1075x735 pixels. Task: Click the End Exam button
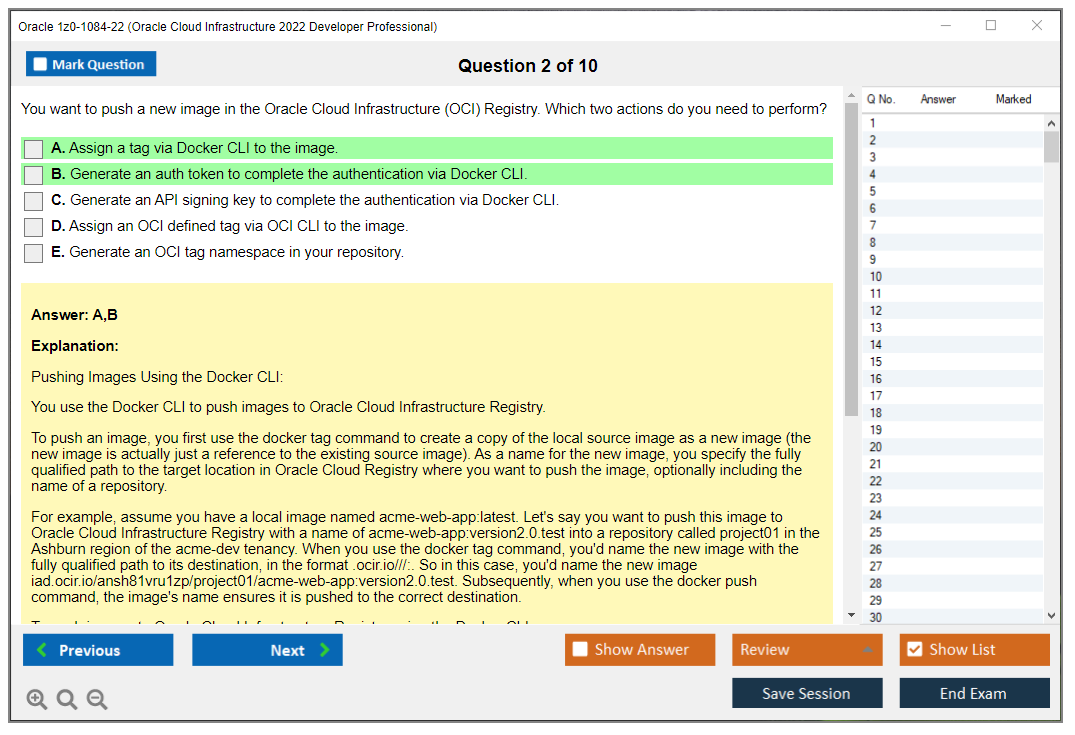coord(974,693)
